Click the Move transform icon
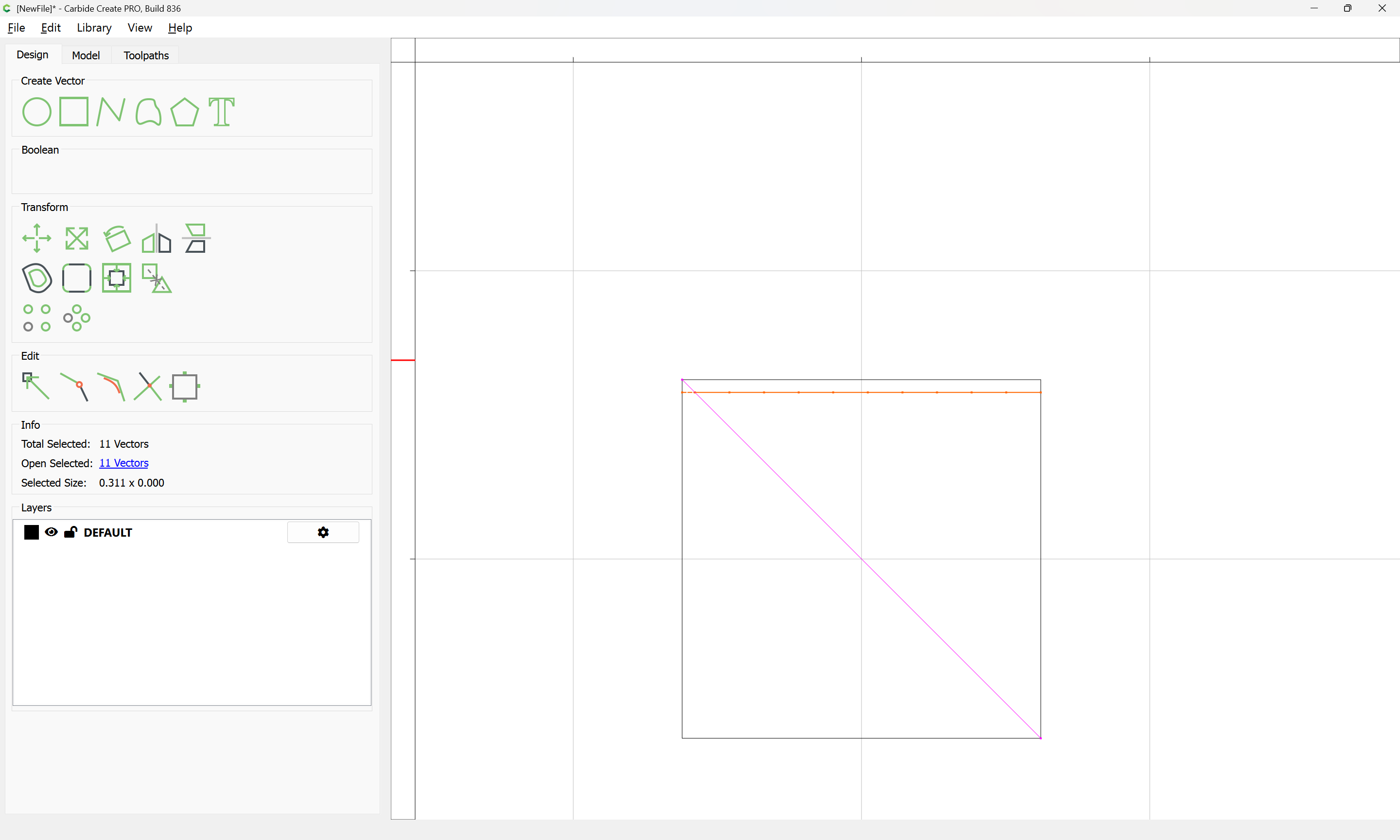Screen dimensions: 1400x840 37,238
